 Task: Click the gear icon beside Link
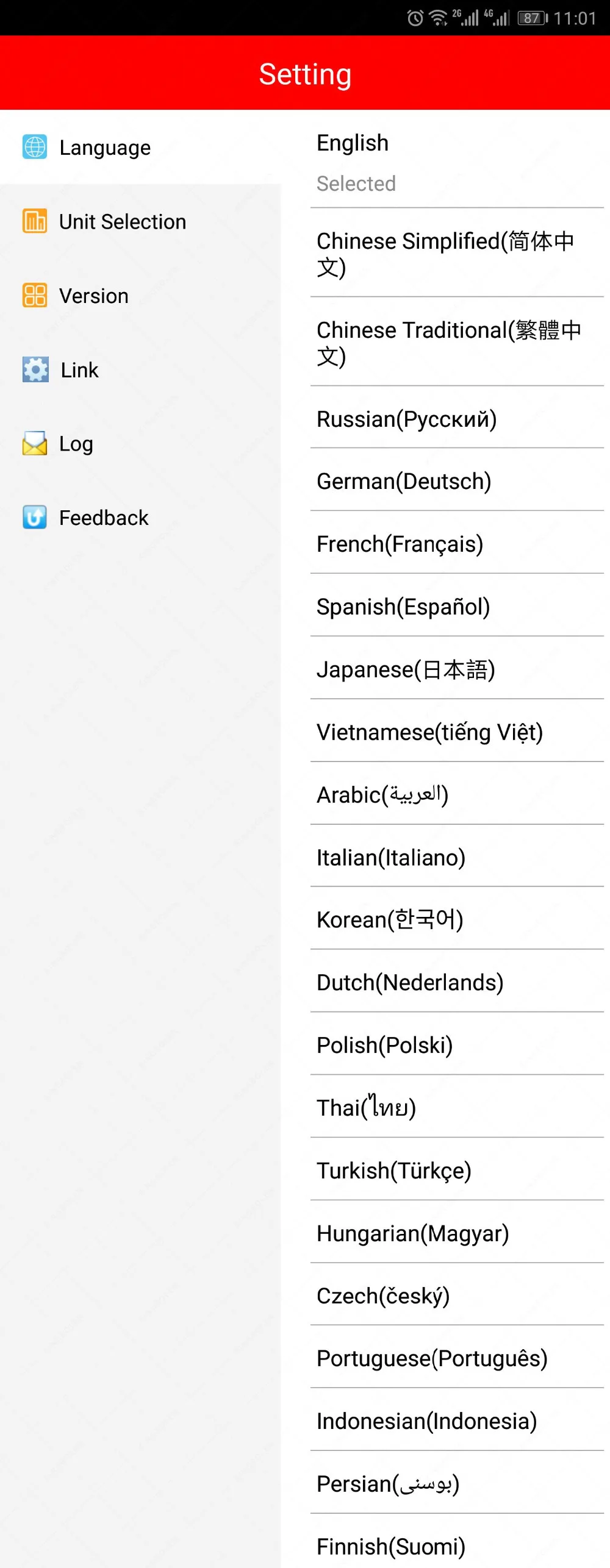[35, 369]
